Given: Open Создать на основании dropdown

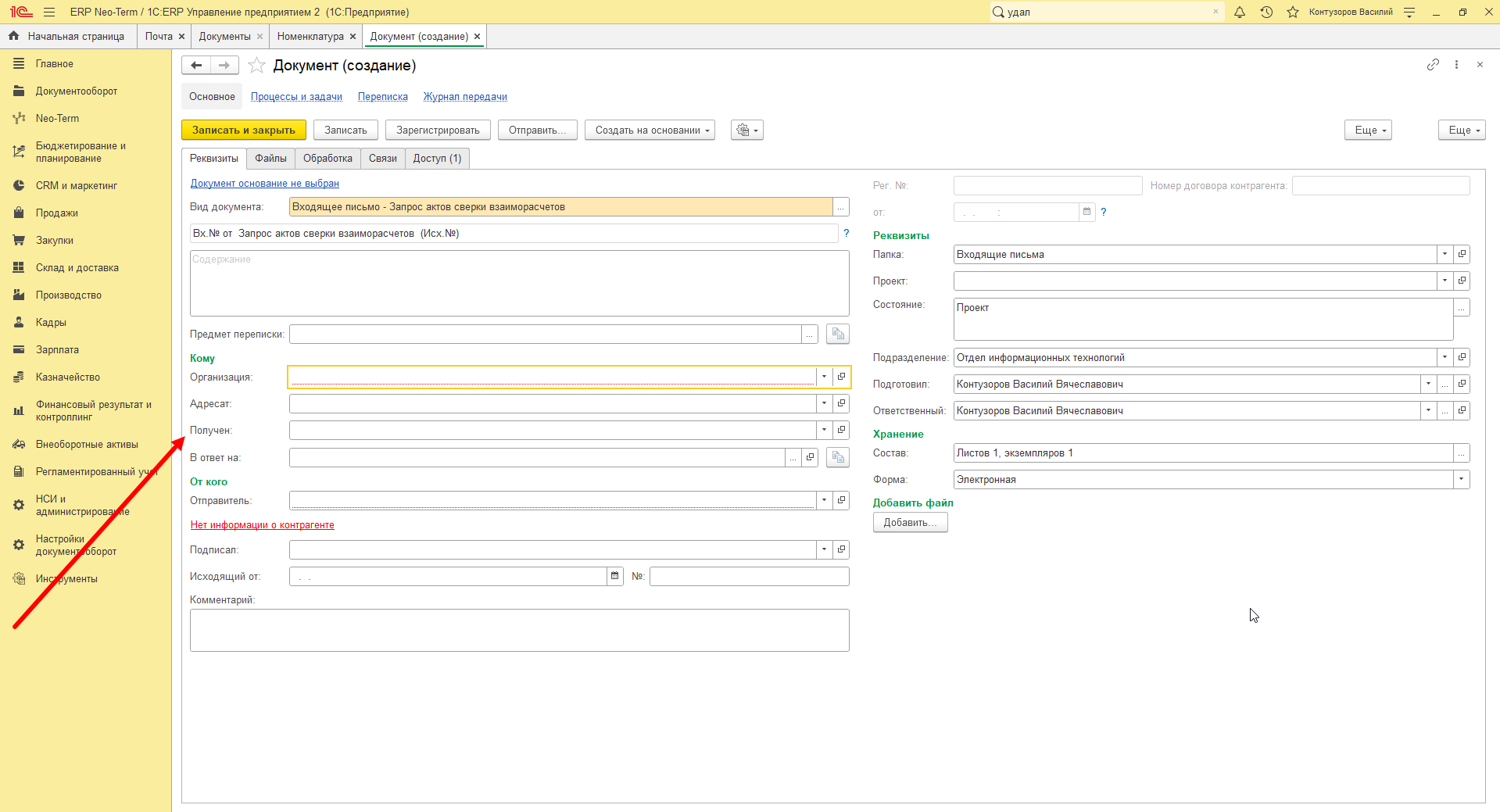Looking at the screenshot, I should coord(650,130).
